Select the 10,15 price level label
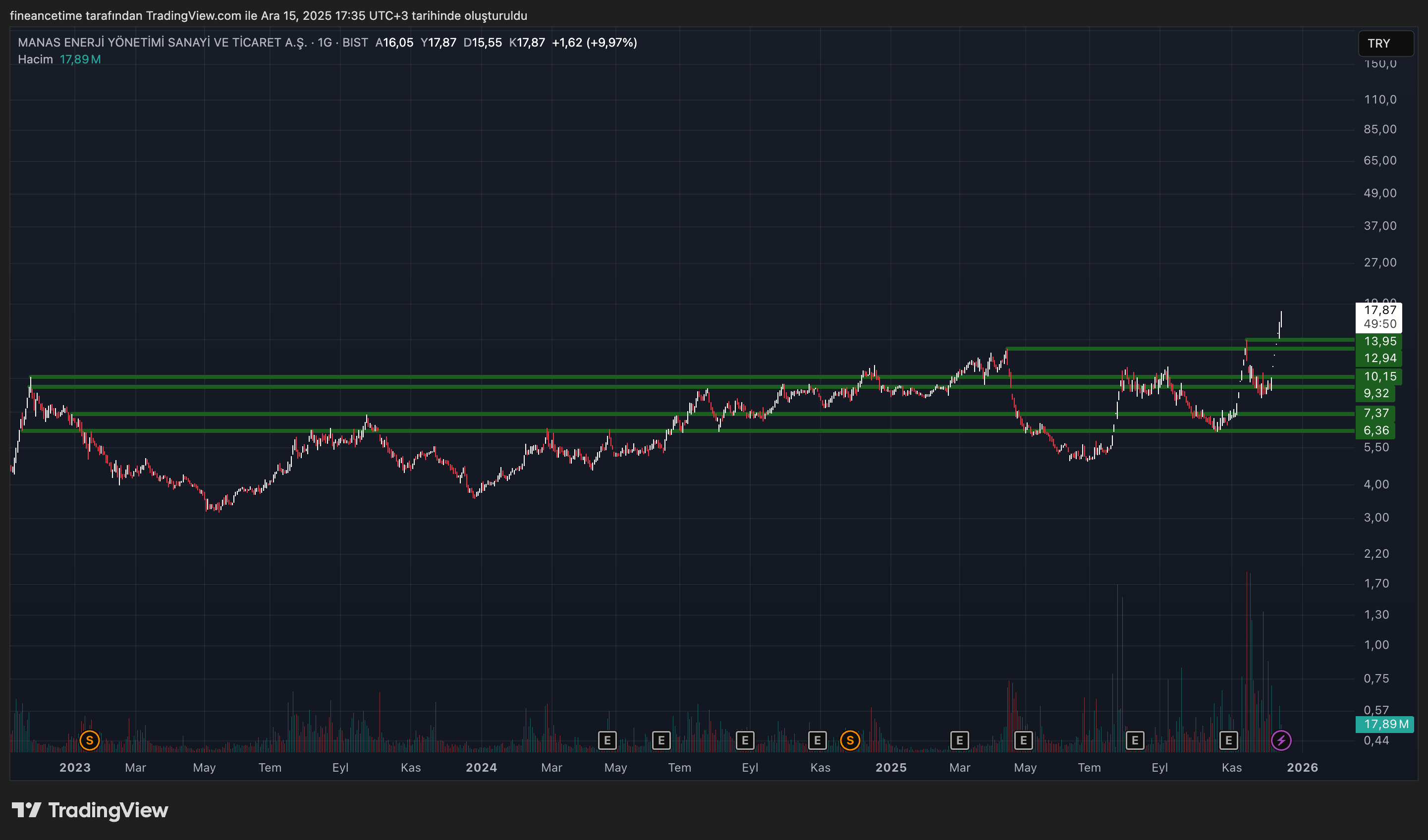The height and width of the screenshot is (840, 1428). click(x=1379, y=377)
